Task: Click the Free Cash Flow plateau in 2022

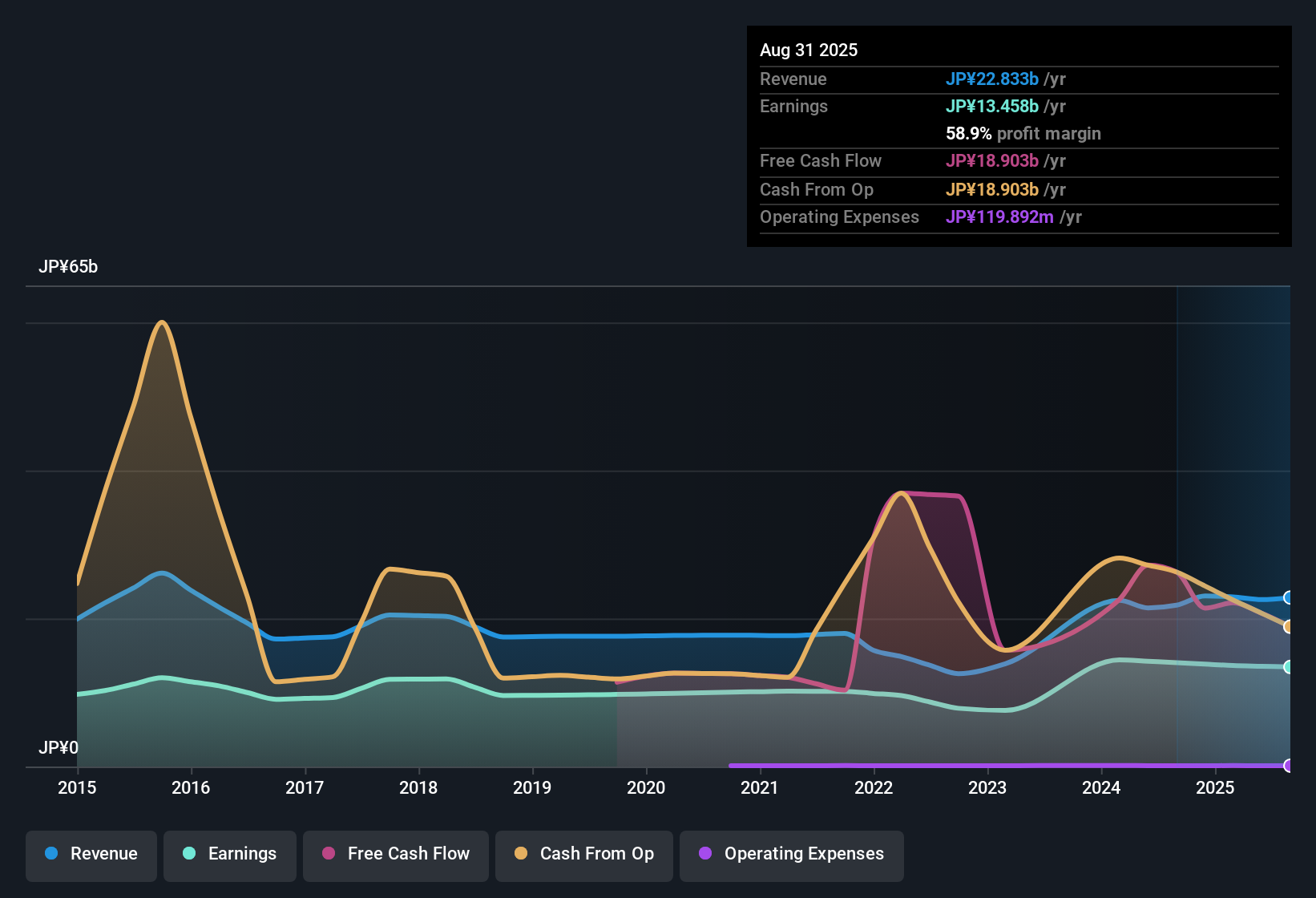Action: coord(931,495)
